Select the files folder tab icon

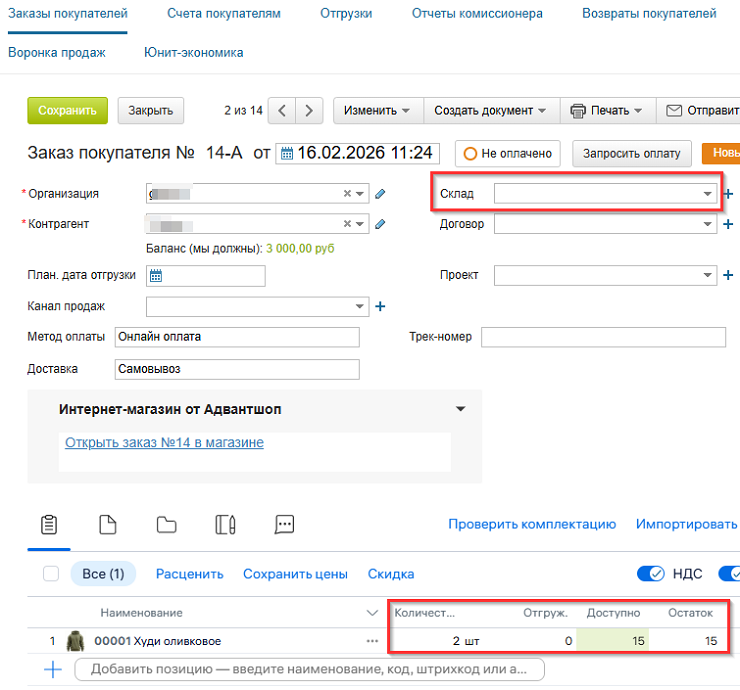167,525
